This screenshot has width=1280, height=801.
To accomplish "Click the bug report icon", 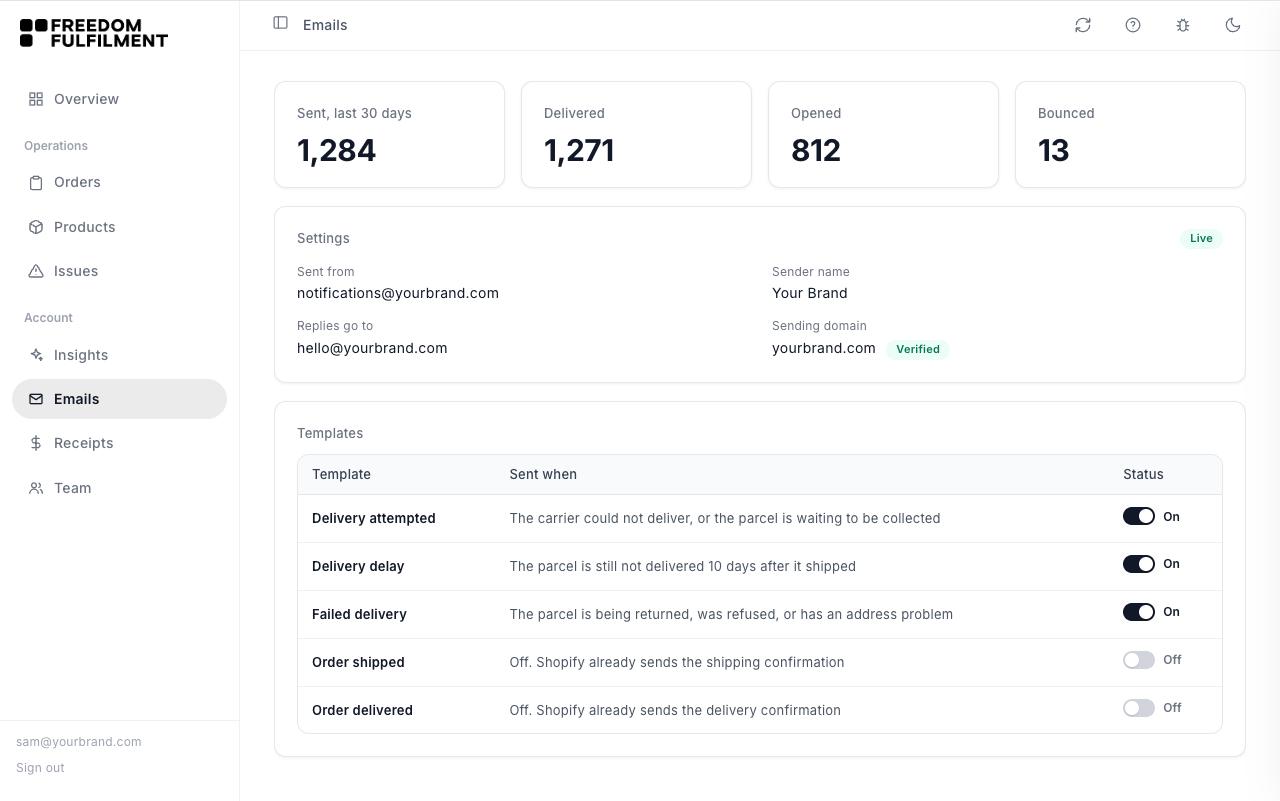I will pyautogui.click(x=1183, y=25).
